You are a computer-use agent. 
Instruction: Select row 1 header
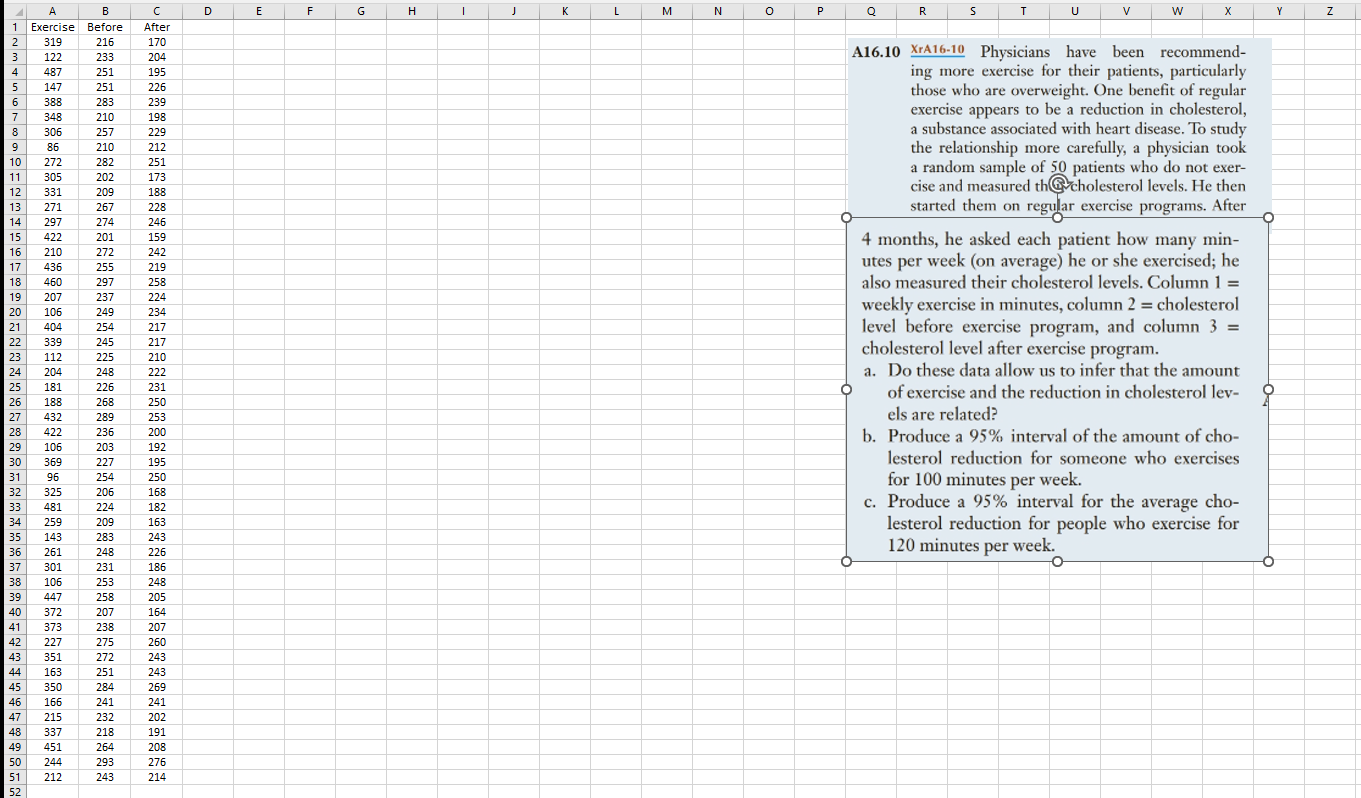tap(14, 27)
